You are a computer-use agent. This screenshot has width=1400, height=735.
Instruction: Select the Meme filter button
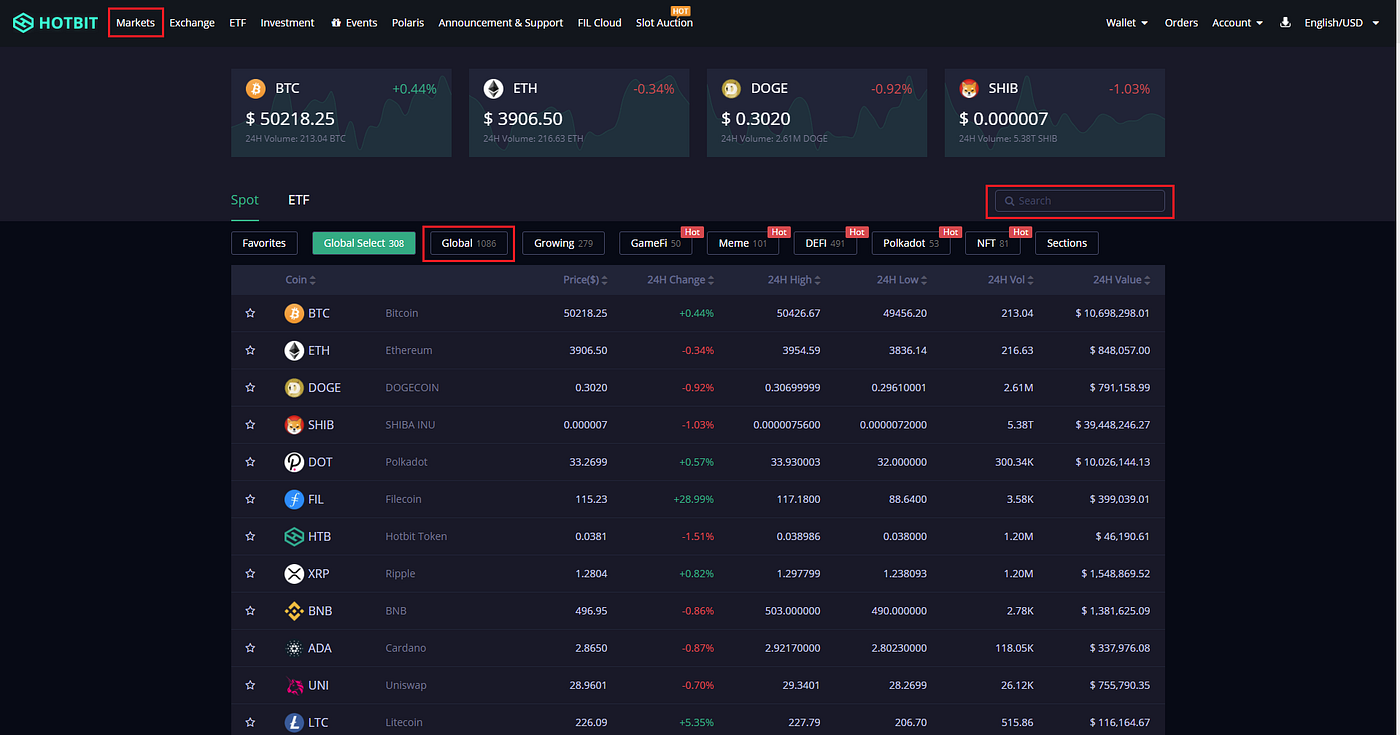coord(743,243)
